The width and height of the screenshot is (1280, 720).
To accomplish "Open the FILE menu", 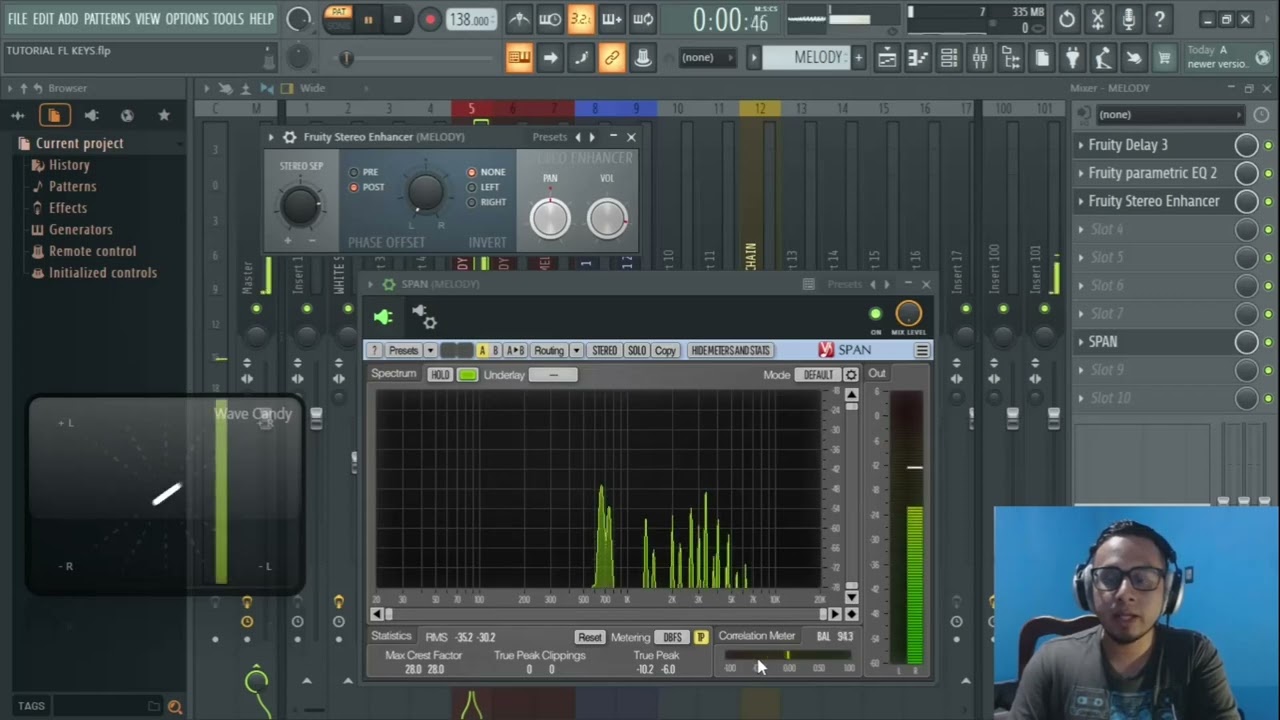I will tap(17, 19).
